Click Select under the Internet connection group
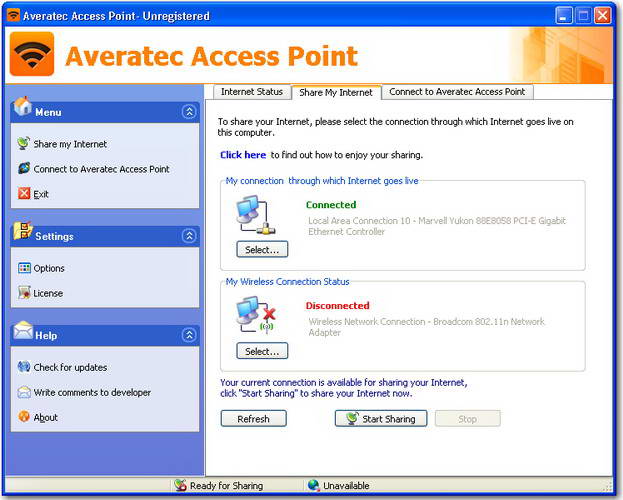This screenshot has height=500, width=623. tap(262, 249)
